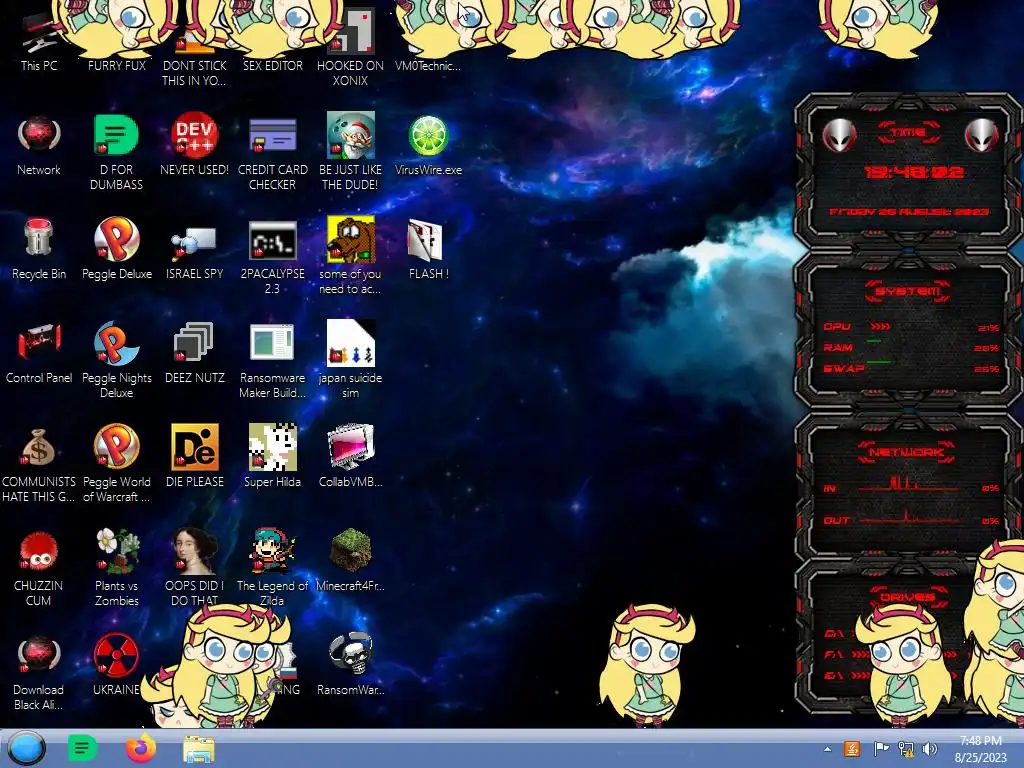Click the right alien head on the Time widget
Screen dimensions: 1024x768
pos(982,135)
